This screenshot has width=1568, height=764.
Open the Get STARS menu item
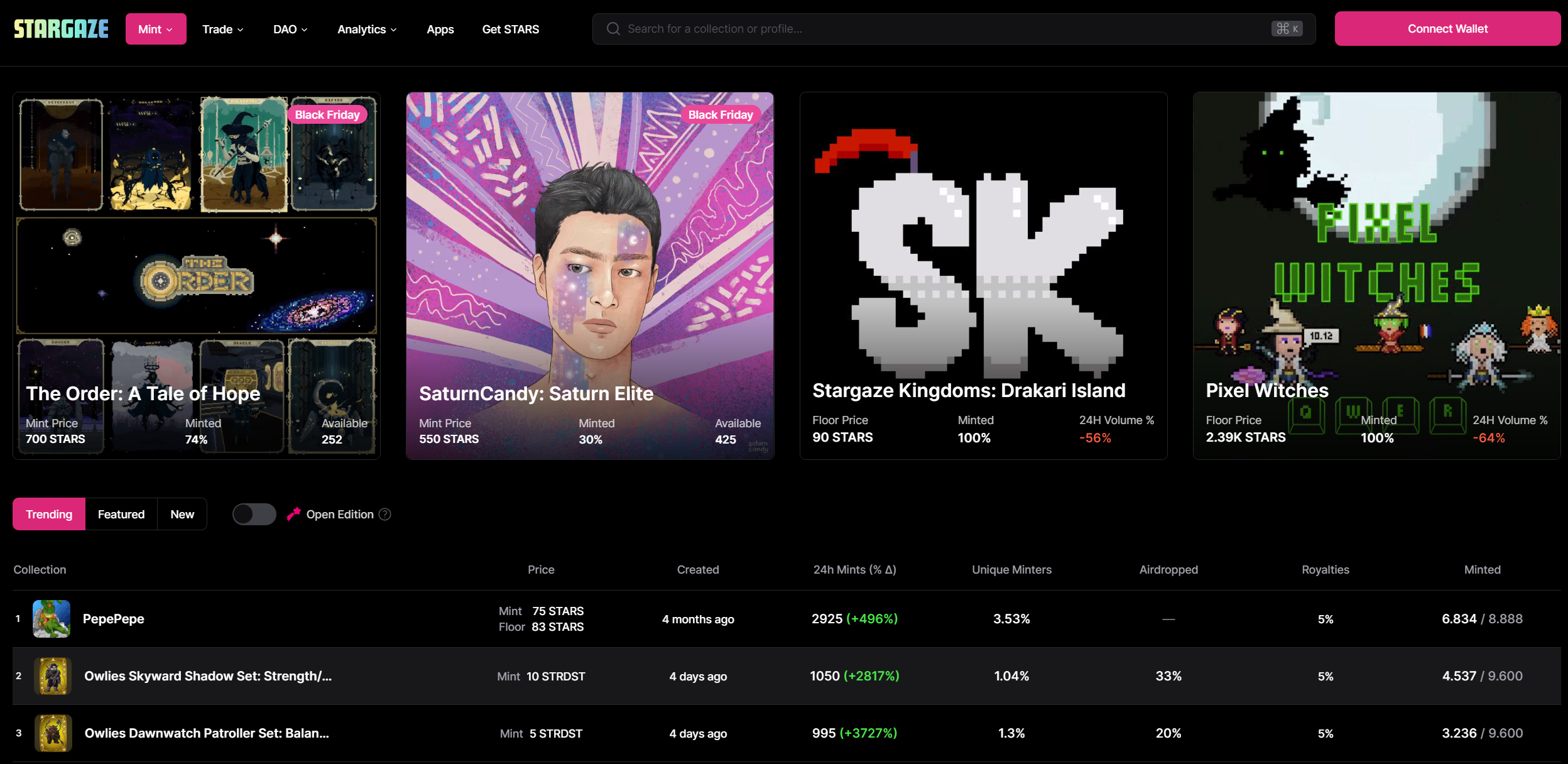coord(510,29)
